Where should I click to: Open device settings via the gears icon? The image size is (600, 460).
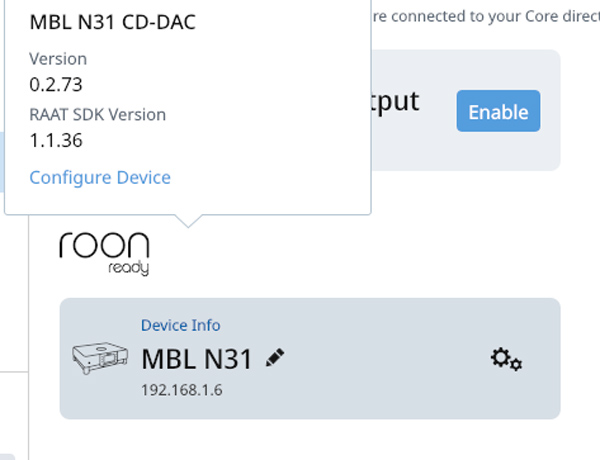point(506,358)
